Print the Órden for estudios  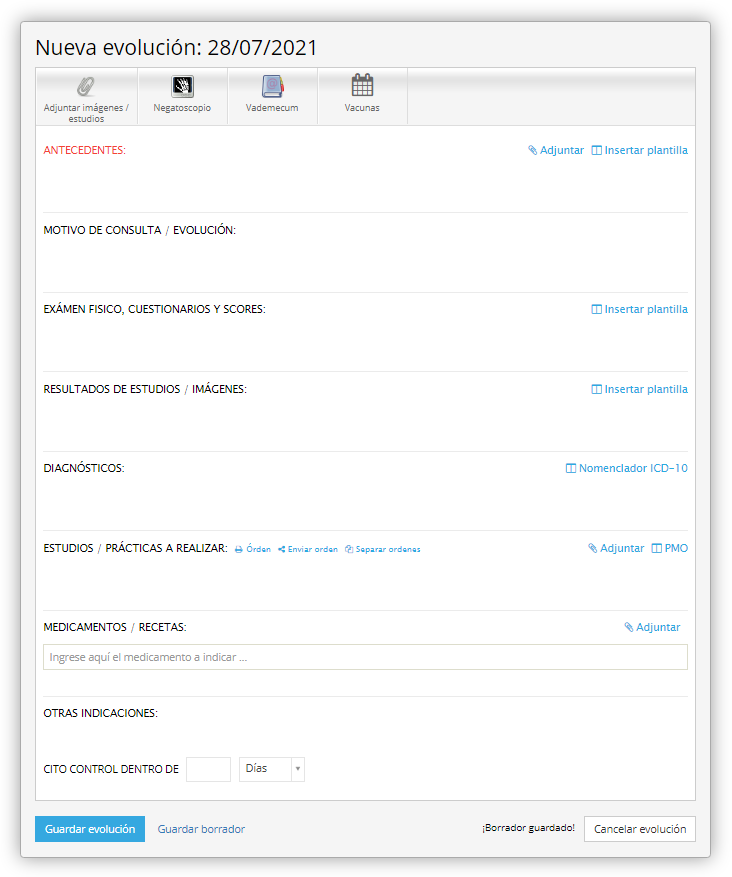pos(253,549)
